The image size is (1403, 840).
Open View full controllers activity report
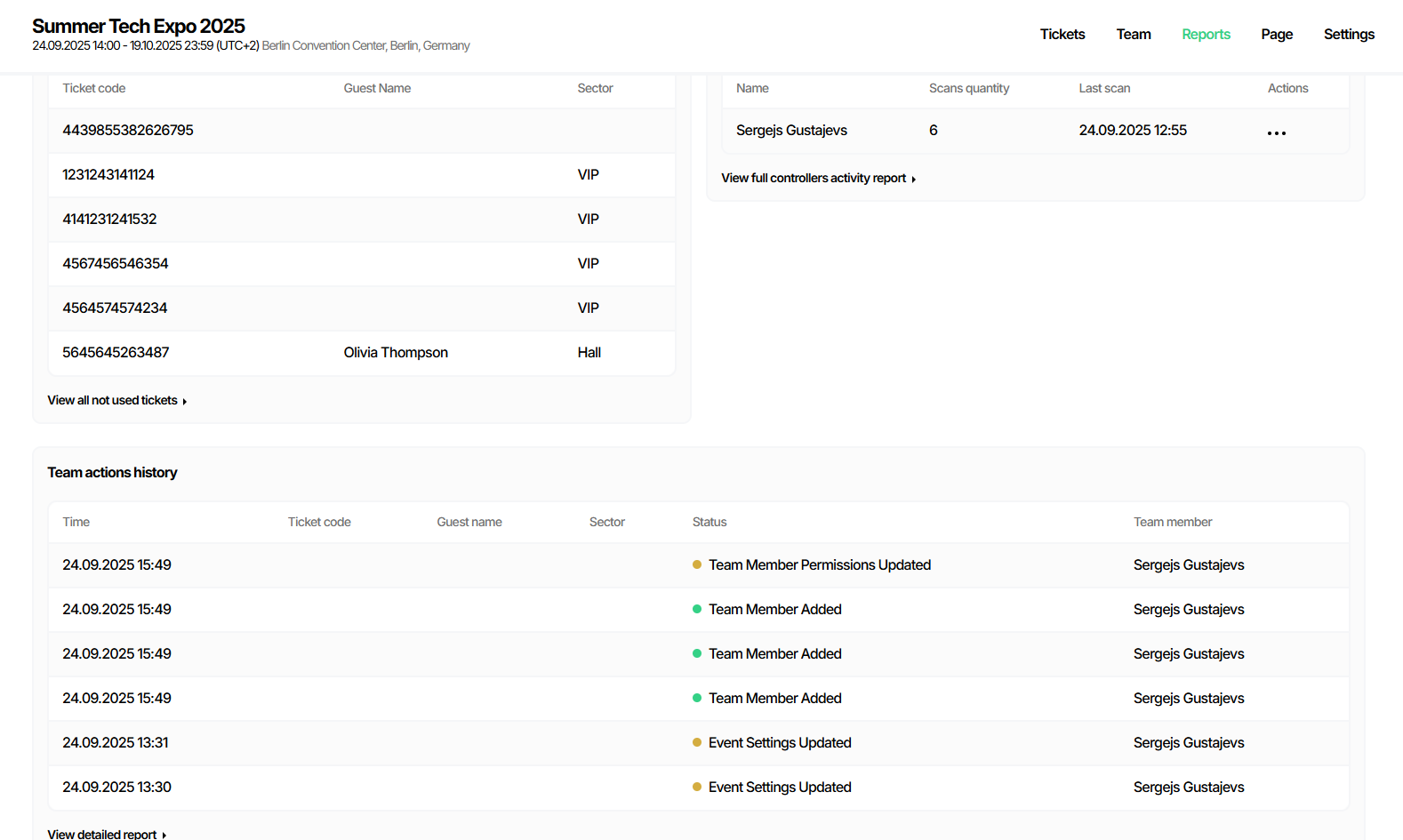point(818,178)
